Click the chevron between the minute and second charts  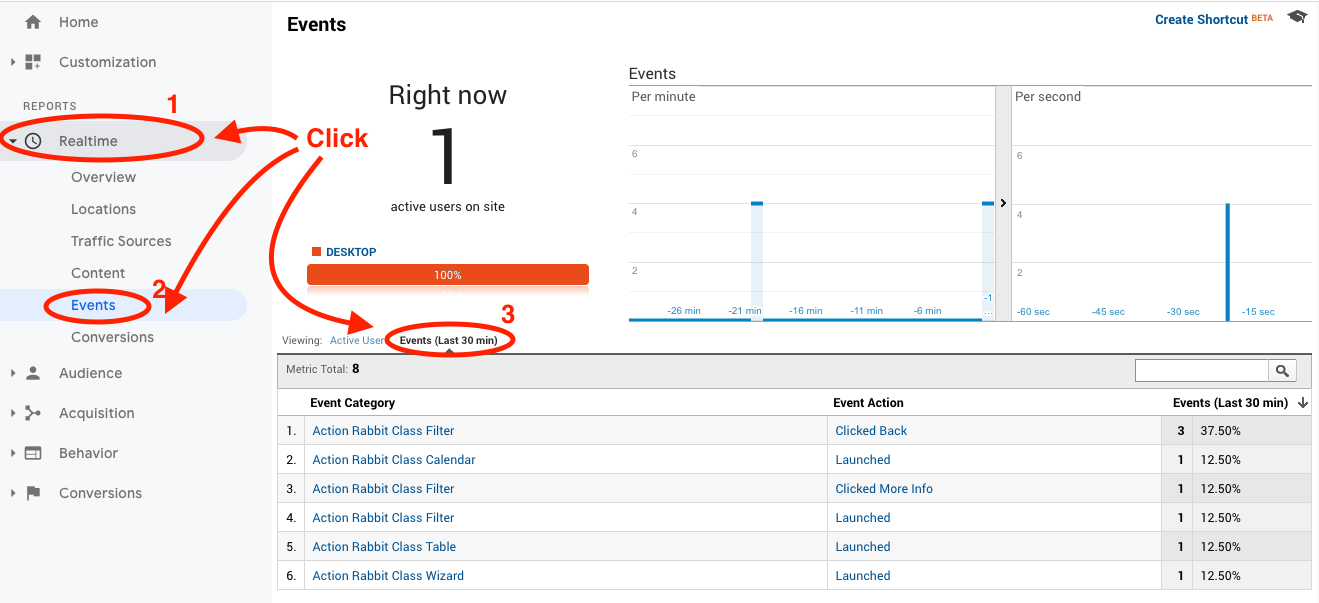(x=1003, y=203)
